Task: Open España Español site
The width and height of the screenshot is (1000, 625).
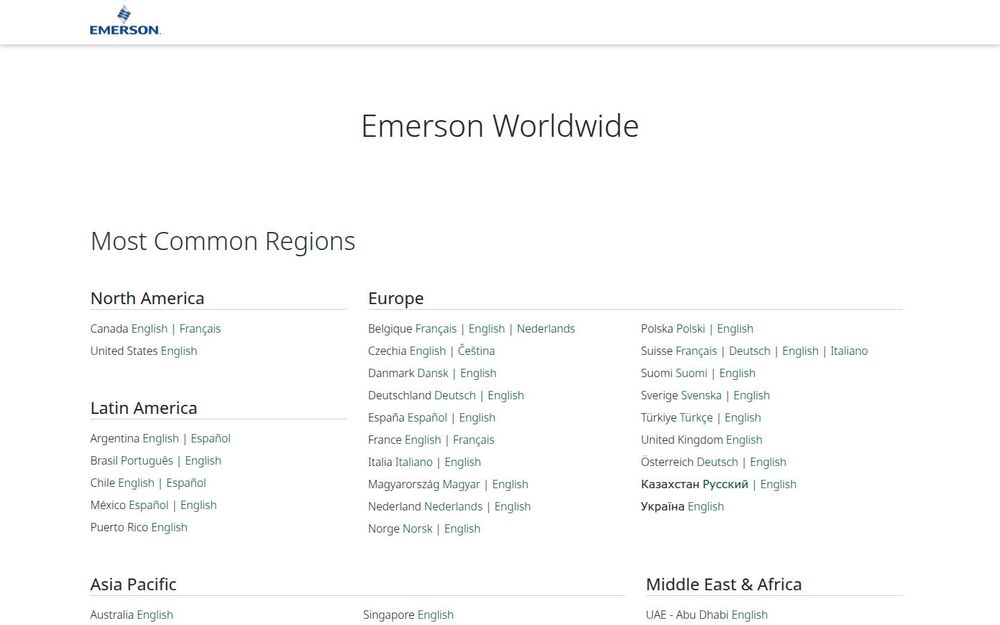Action: [427, 418]
